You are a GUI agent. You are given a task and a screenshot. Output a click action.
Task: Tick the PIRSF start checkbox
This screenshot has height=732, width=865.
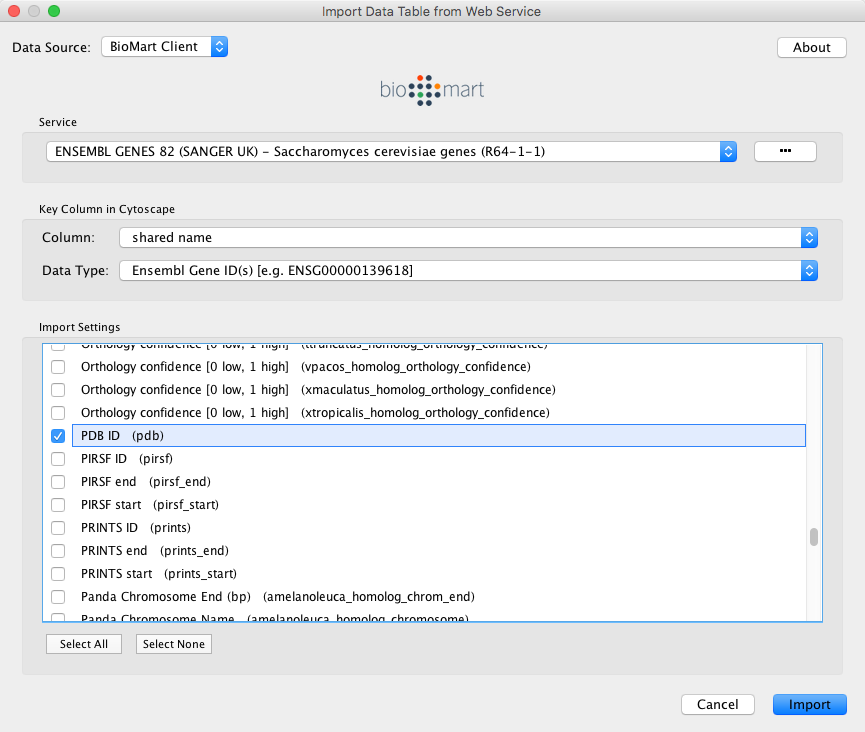click(58, 505)
